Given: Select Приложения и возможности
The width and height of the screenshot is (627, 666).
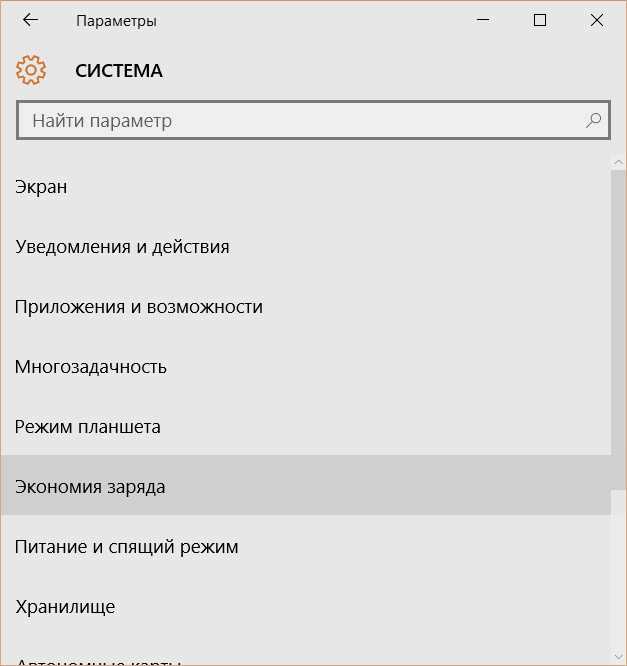Looking at the screenshot, I should (x=305, y=307).
